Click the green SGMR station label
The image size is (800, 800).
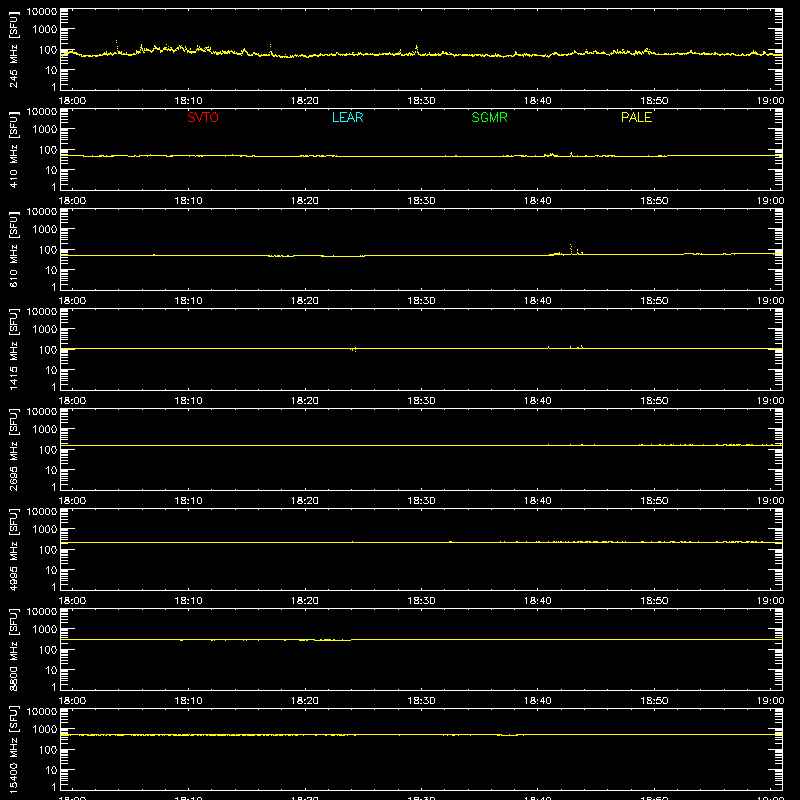tap(489, 117)
